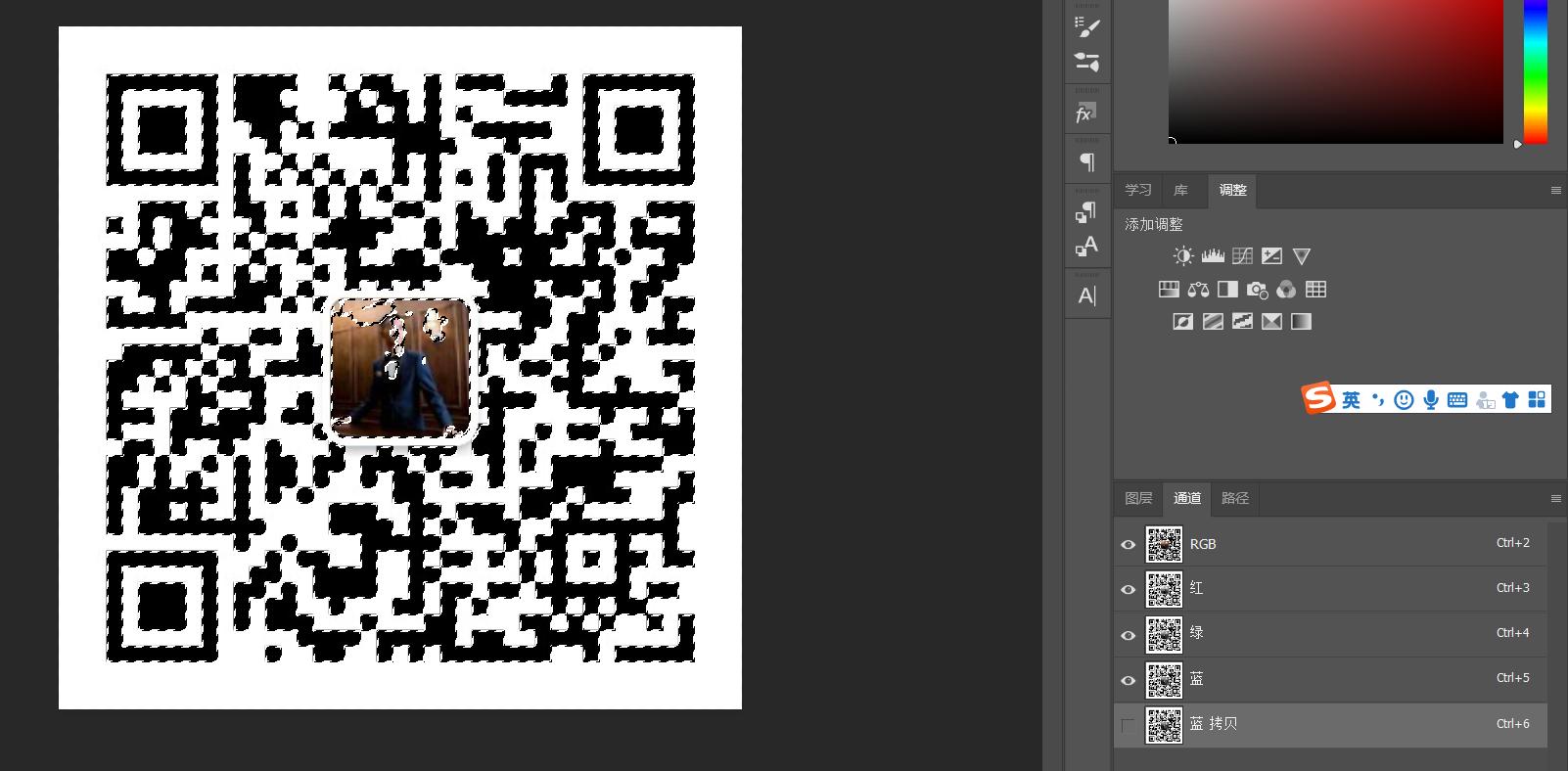1568x771 pixels.
Task: Select the 蓝 拷贝 channel thumbnail
Action: [1165, 725]
